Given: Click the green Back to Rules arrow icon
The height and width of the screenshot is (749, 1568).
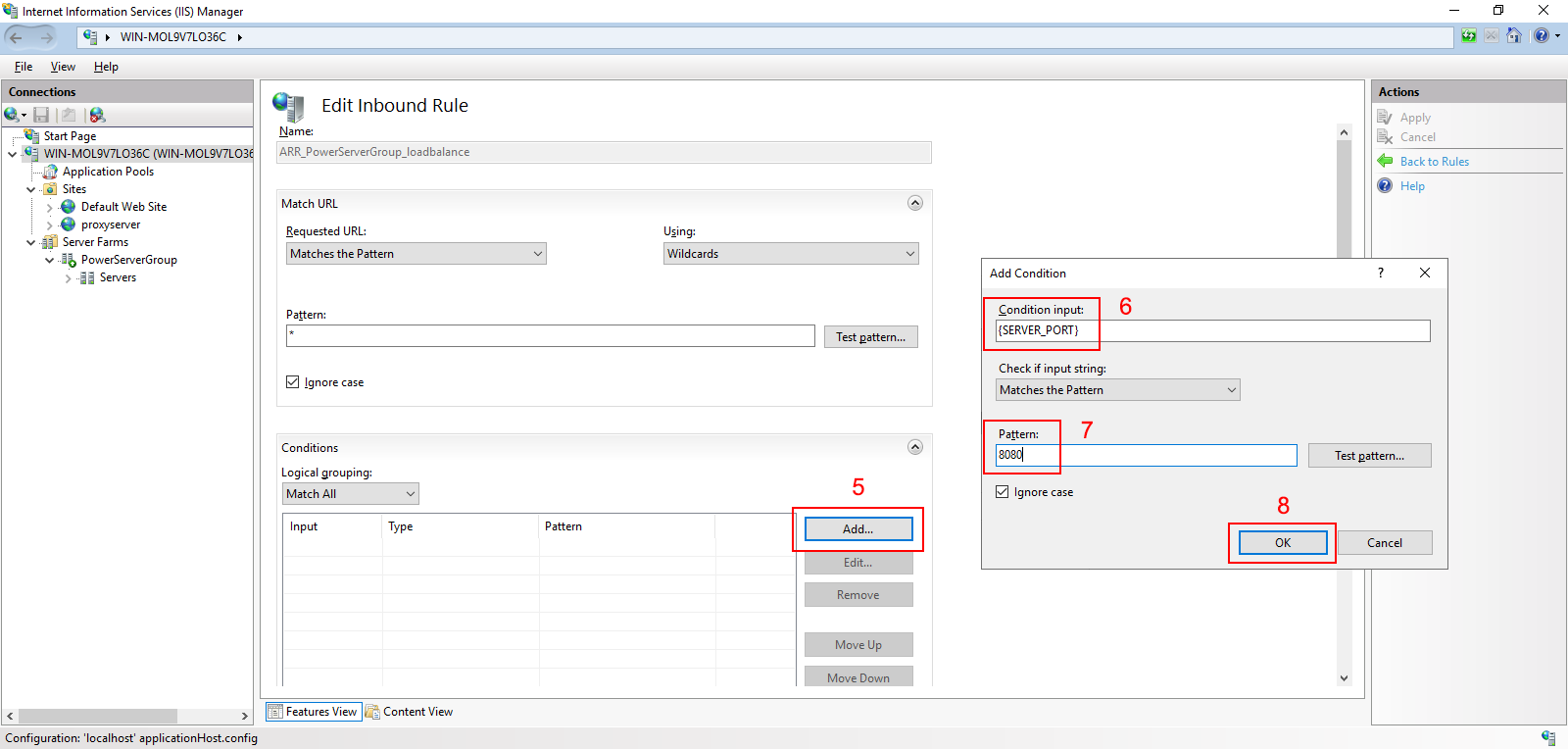Looking at the screenshot, I should [x=1385, y=161].
